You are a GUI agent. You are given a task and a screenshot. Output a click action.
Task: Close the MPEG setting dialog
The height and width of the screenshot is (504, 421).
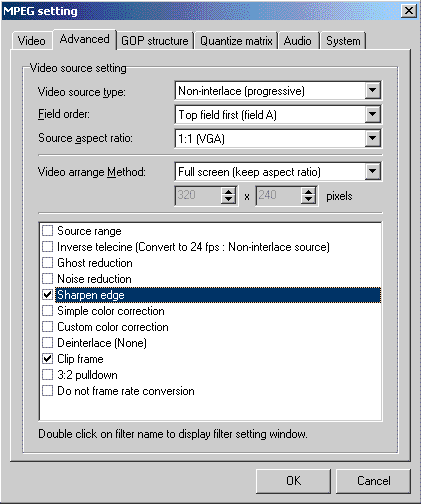[409, 11]
